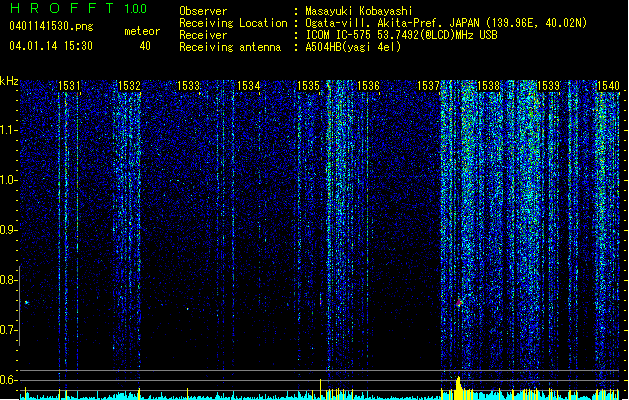This screenshot has height=400, width=629.
Task: Click the 'meteor' label
Action: click(x=142, y=31)
